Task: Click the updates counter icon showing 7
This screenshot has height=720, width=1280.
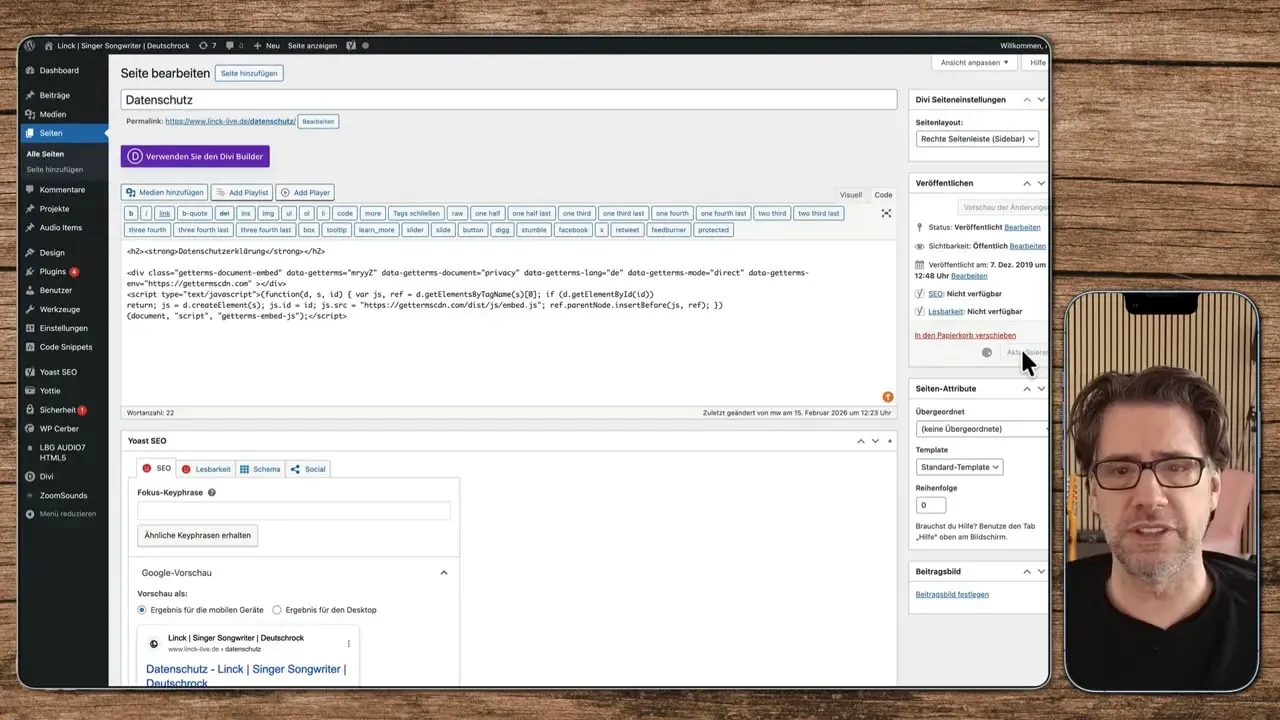Action: coord(202,46)
